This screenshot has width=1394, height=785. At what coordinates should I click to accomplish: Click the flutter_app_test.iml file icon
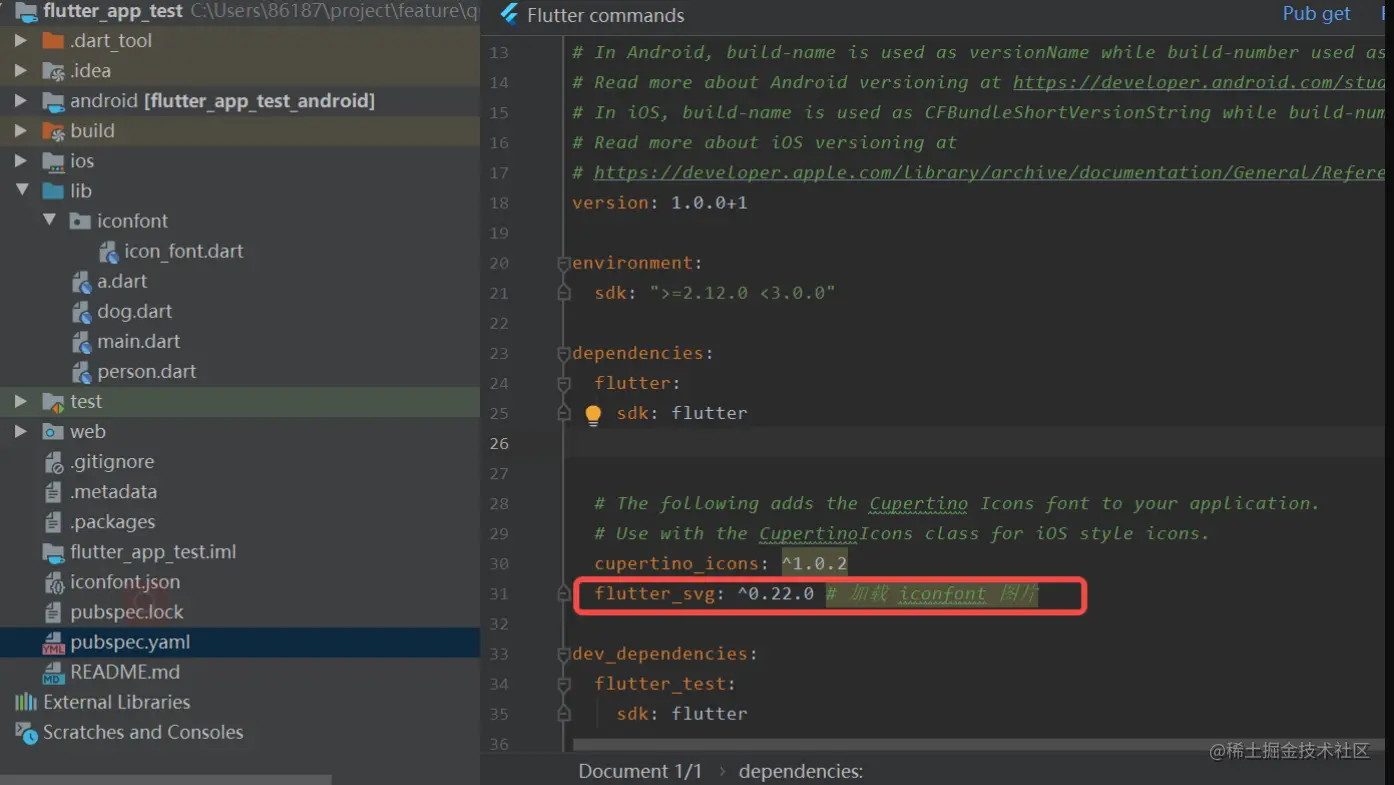pyautogui.click(x=54, y=552)
